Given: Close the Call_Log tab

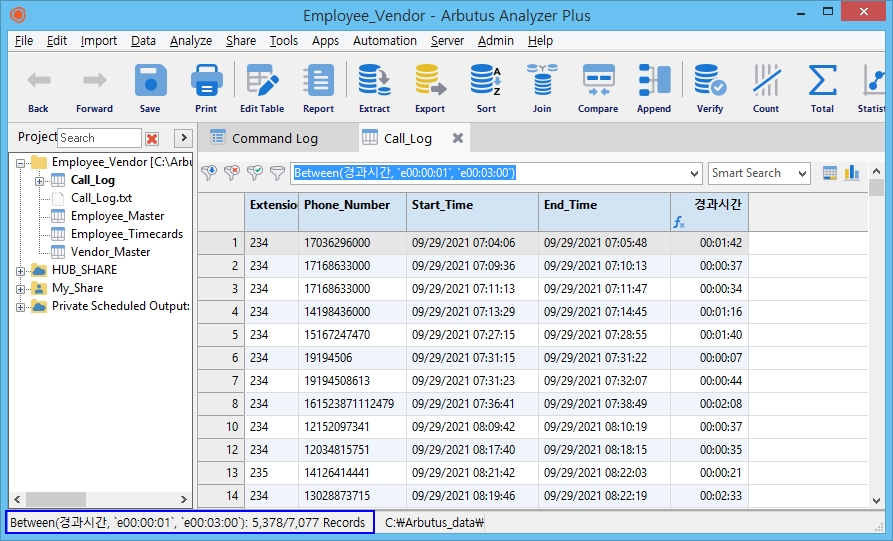Looking at the screenshot, I should click(457, 138).
